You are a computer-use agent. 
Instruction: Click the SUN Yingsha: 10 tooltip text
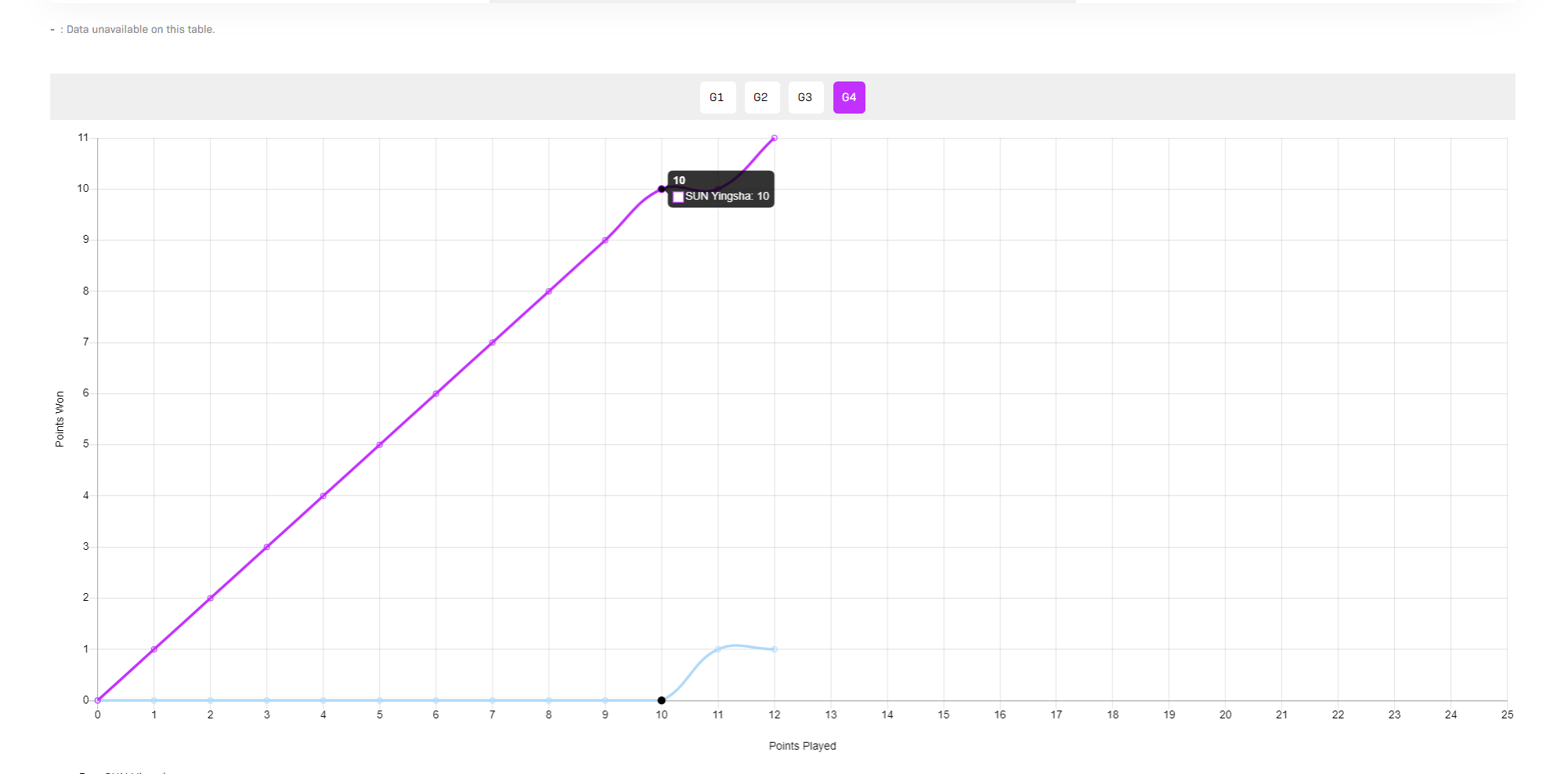727,197
